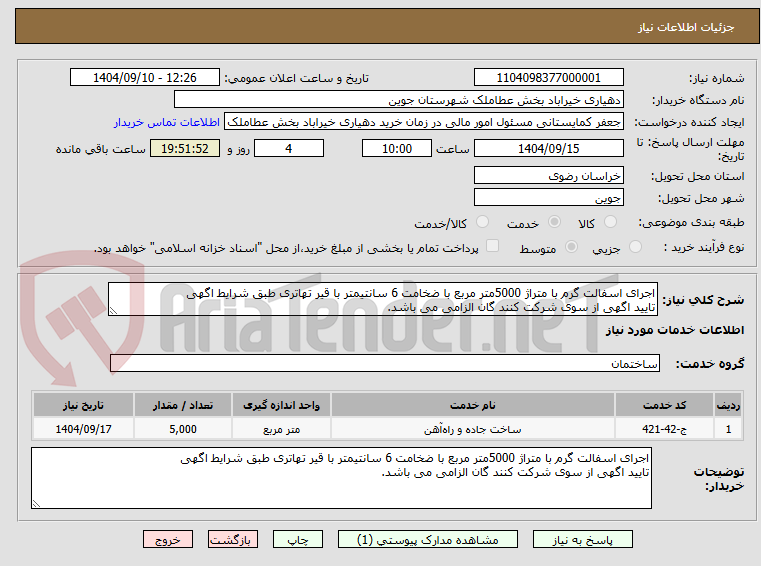The image size is (761, 566).
Task: Click the شماره نیاز field 1104098377000001
Action: coord(548,78)
